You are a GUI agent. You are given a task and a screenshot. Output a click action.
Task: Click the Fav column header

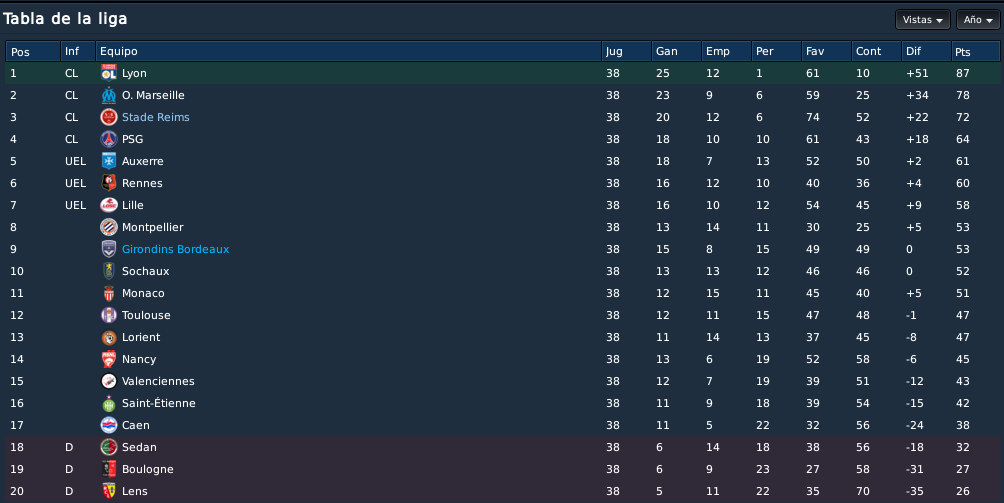click(826, 51)
